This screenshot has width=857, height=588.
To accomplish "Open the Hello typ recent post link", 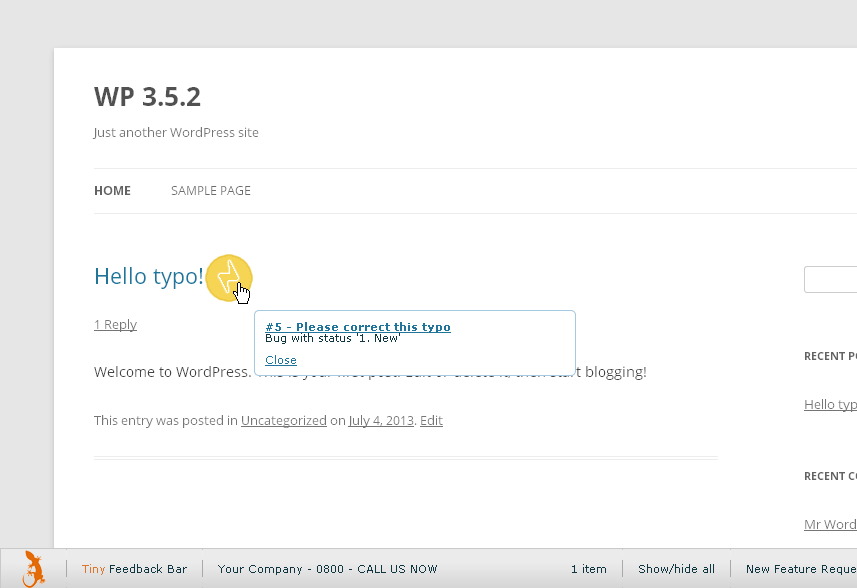I will click(830, 404).
